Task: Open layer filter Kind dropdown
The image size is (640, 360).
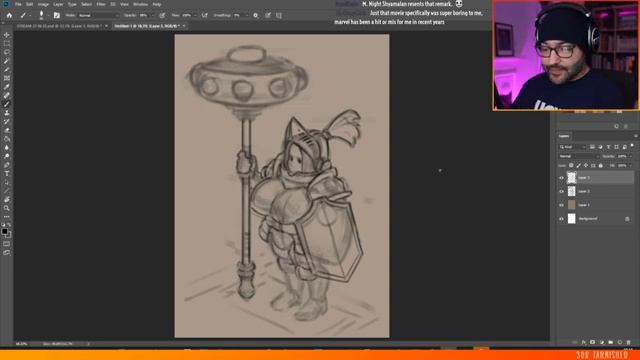Action: [x=572, y=147]
